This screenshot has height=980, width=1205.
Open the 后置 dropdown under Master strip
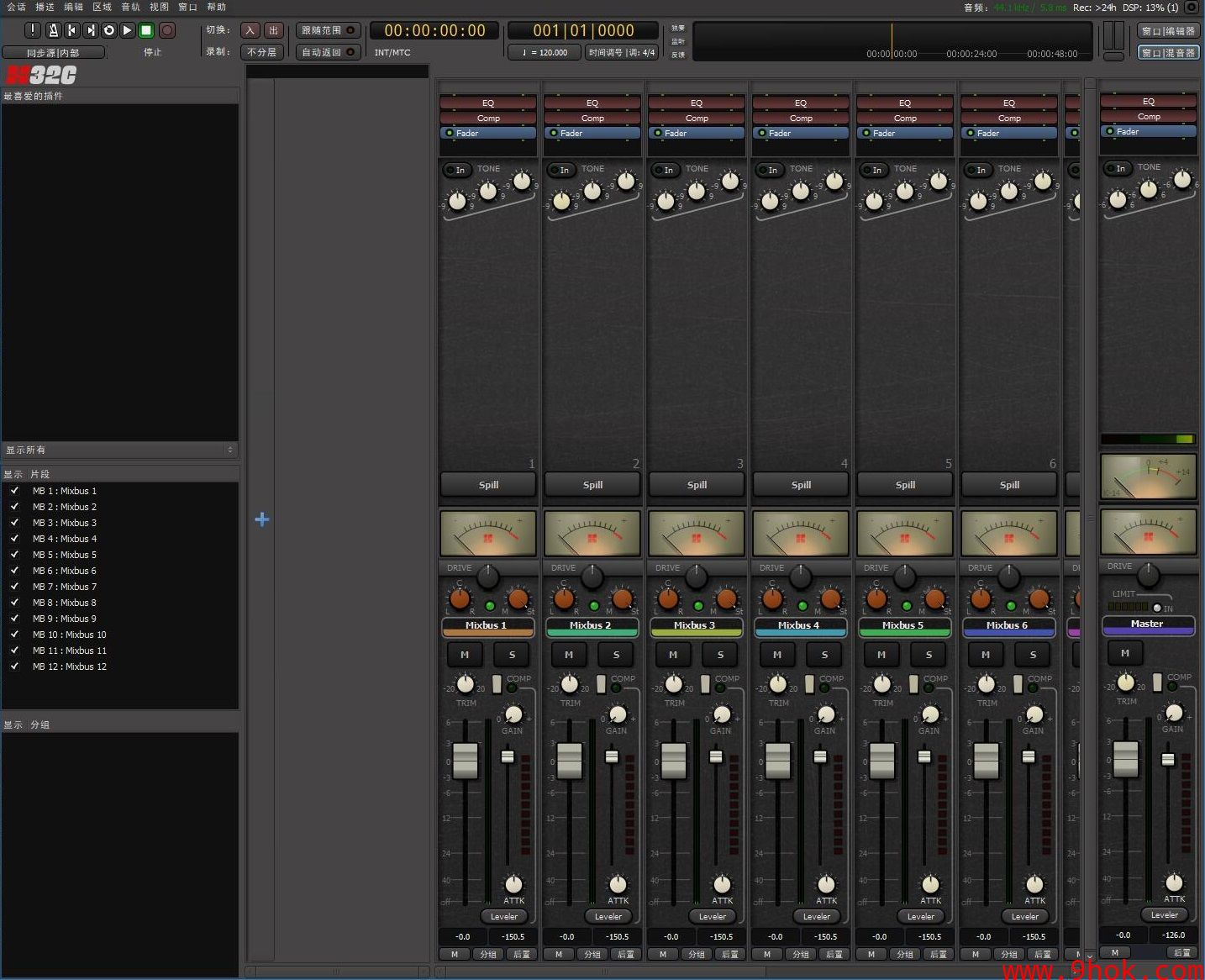[x=1181, y=952]
